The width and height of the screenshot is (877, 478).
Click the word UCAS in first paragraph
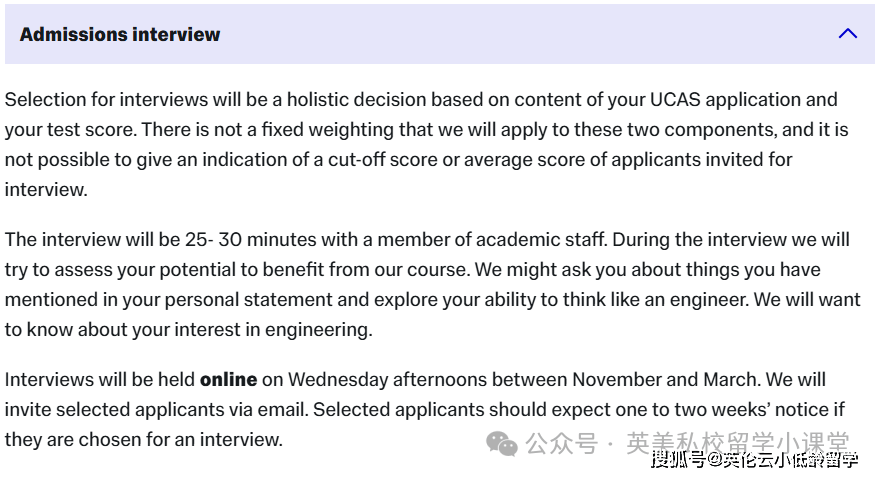[x=675, y=100]
